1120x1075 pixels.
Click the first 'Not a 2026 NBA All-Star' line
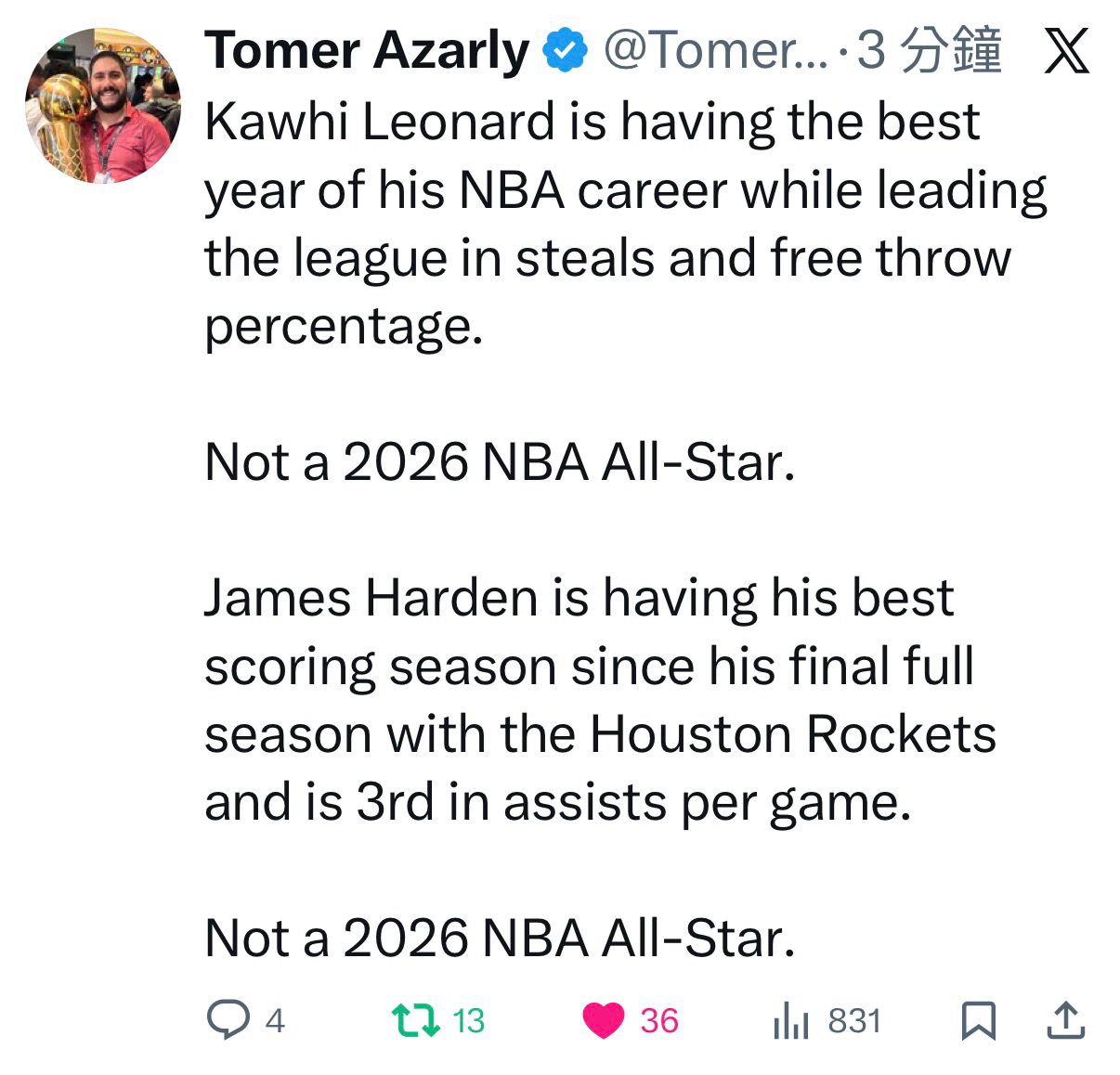(x=500, y=461)
